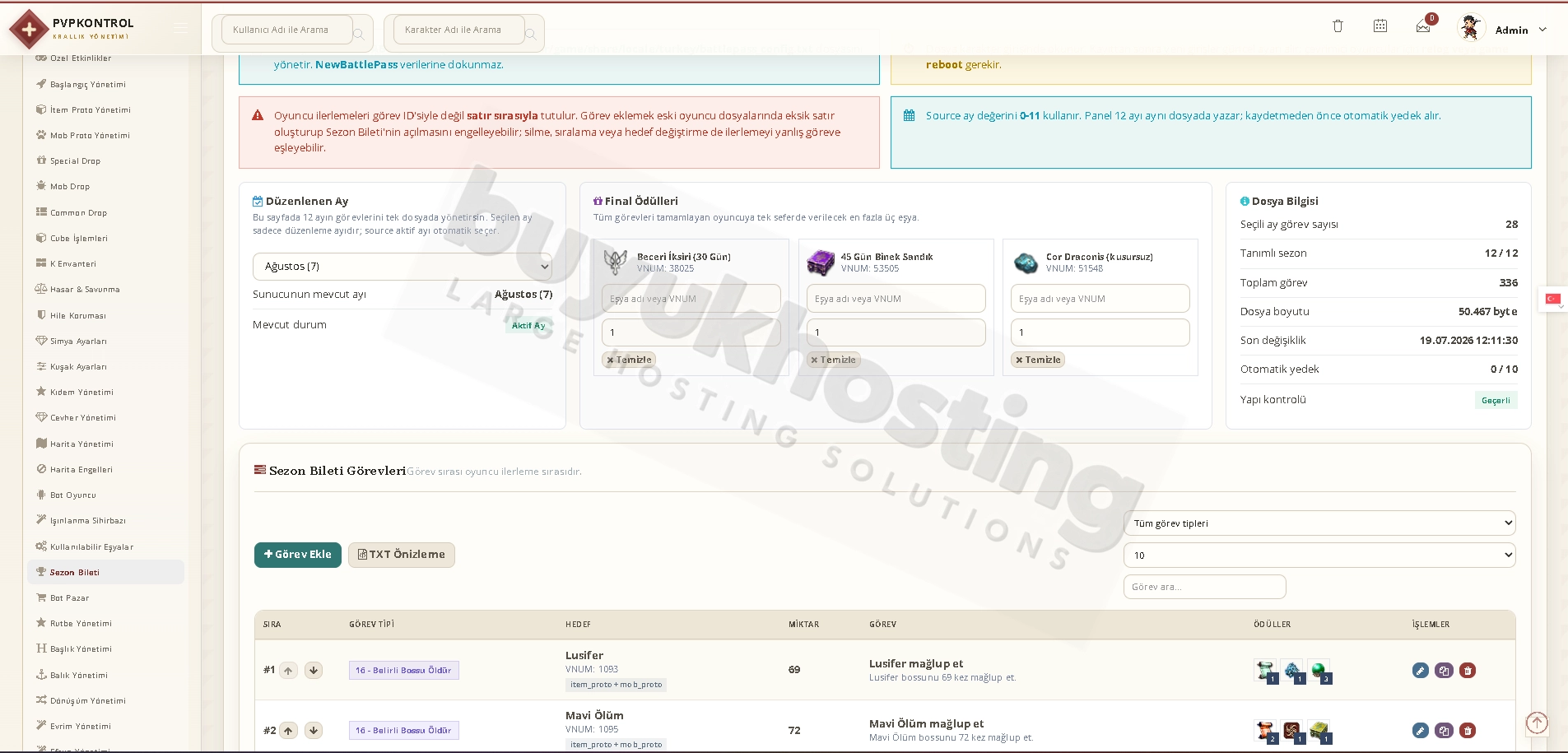Select Hasar & Savunma menu item
The height and width of the screenshot is (753, 1568).
coord(85,289)
